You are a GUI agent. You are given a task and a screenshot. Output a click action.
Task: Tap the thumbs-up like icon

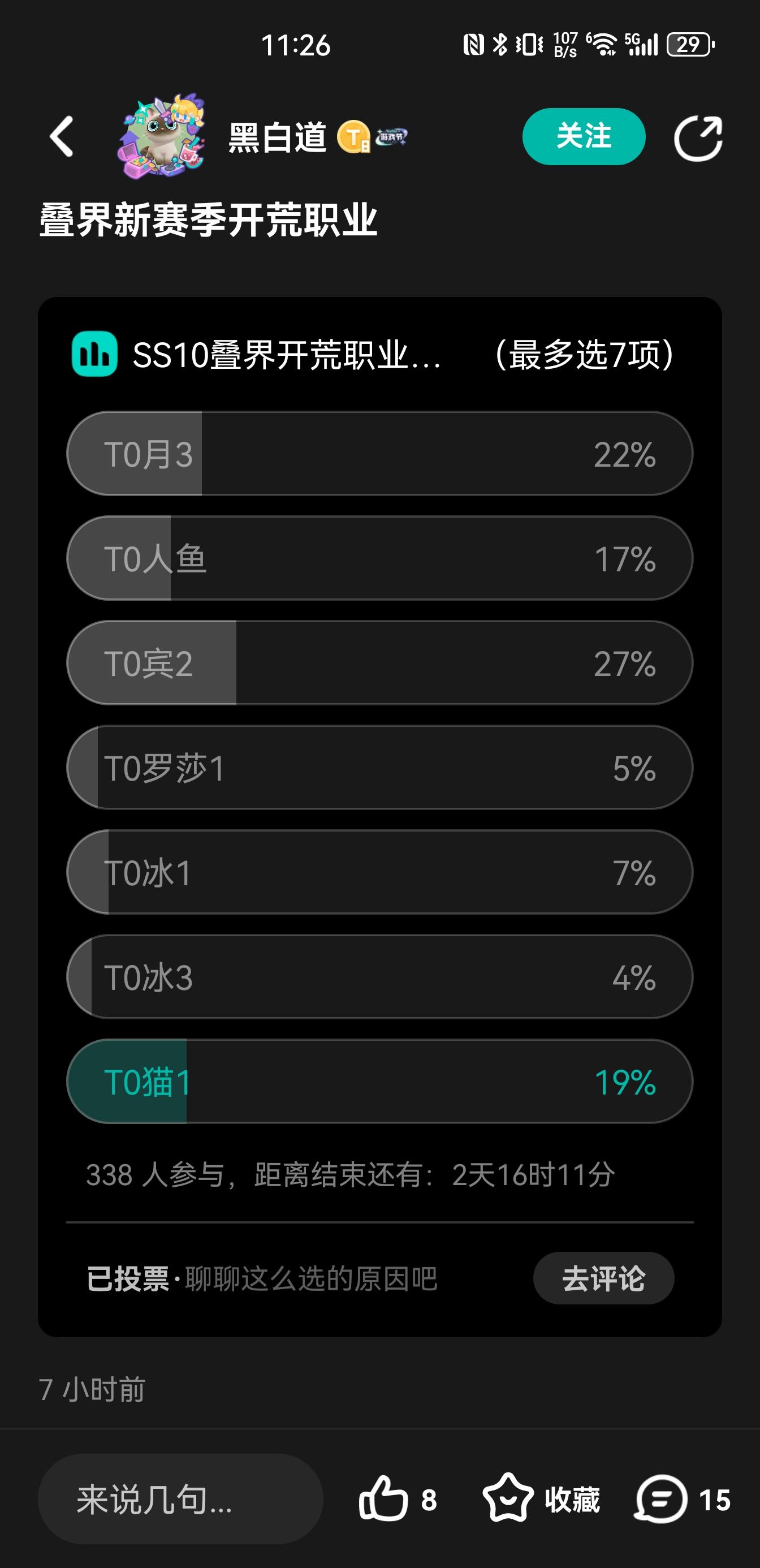click(383, 1498)
